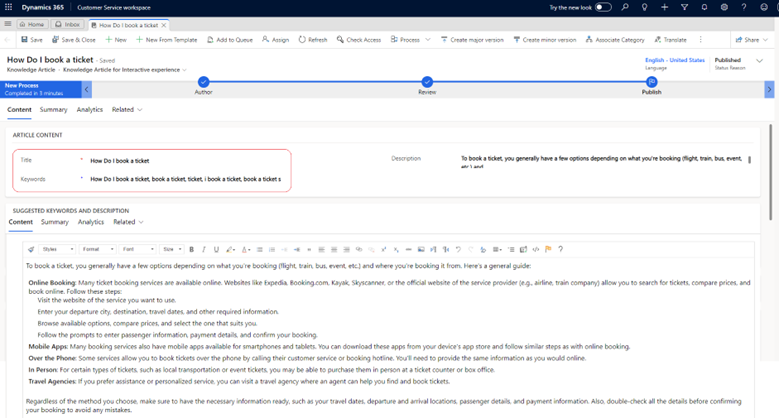The image size is (779, 418).
Task: Align text left in the editor
Action: (321, 250)
